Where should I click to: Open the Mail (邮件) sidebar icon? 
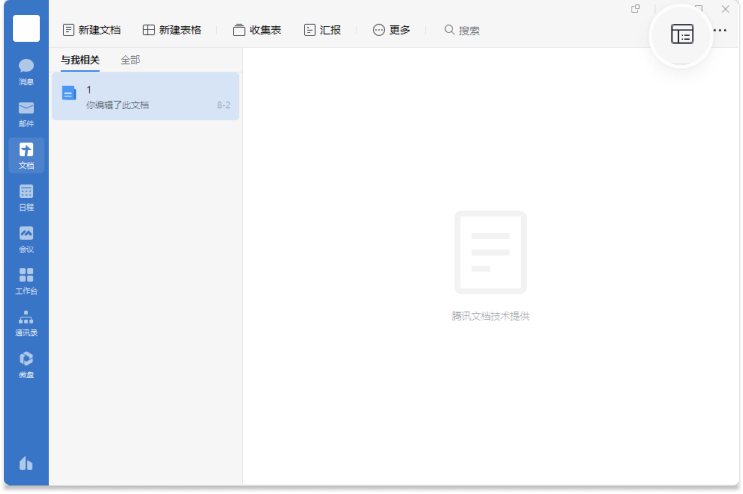click(x=26, y=114)
